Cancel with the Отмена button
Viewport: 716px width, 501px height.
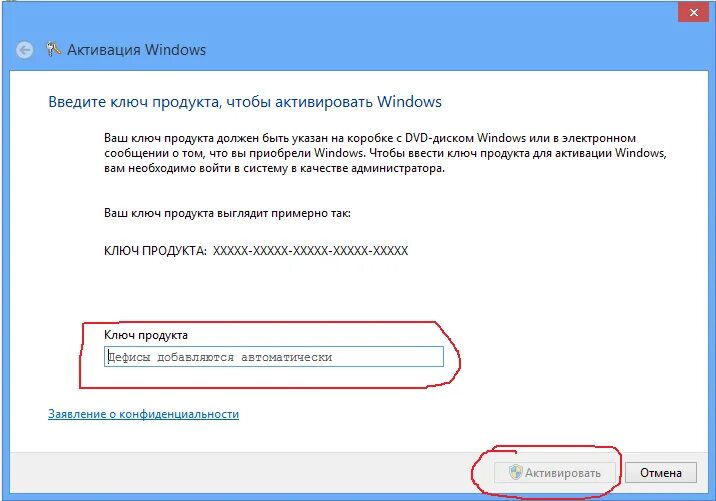pos(661,473)
